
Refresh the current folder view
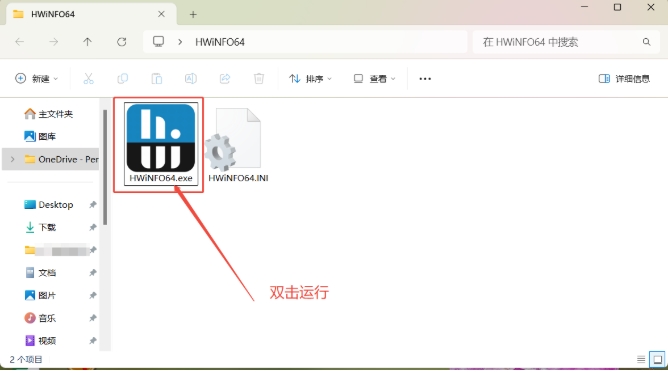[121, 42]
